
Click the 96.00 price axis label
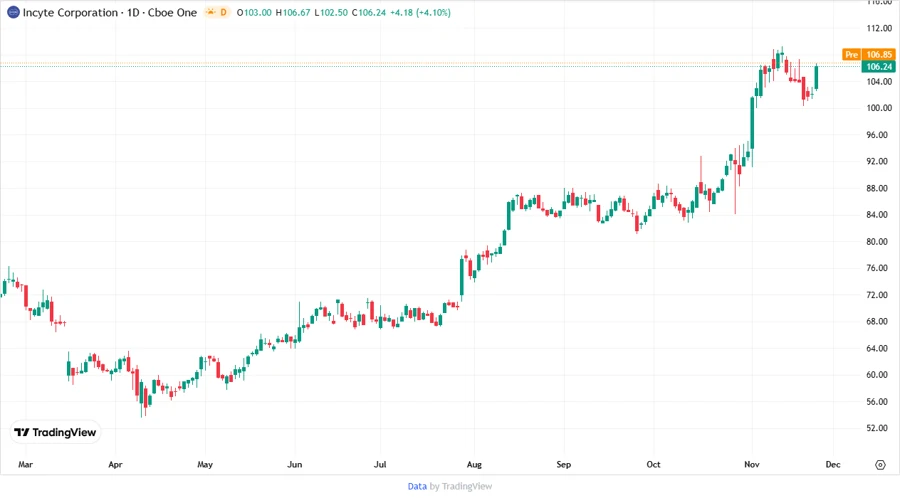(878, 135)
